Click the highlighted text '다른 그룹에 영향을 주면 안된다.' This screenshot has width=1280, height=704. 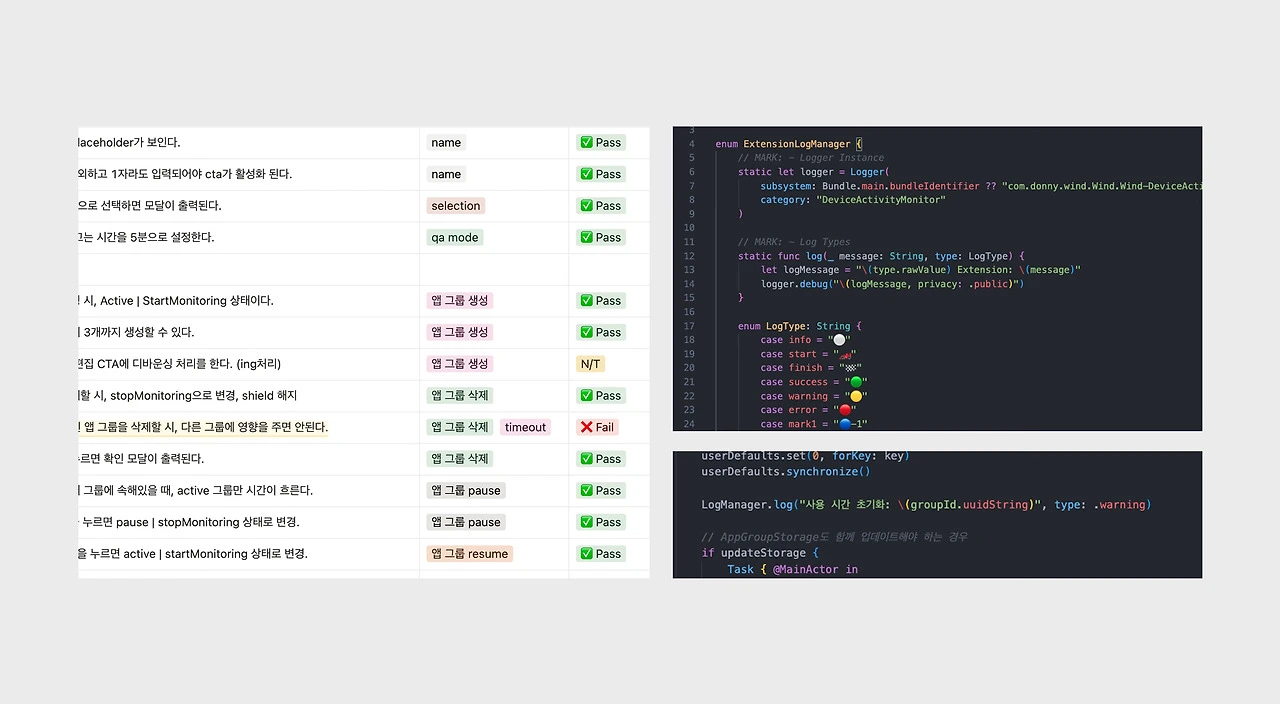[x=254, y=427]
